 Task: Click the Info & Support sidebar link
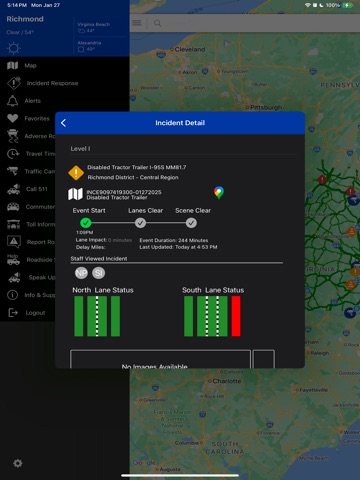[40, 295]
